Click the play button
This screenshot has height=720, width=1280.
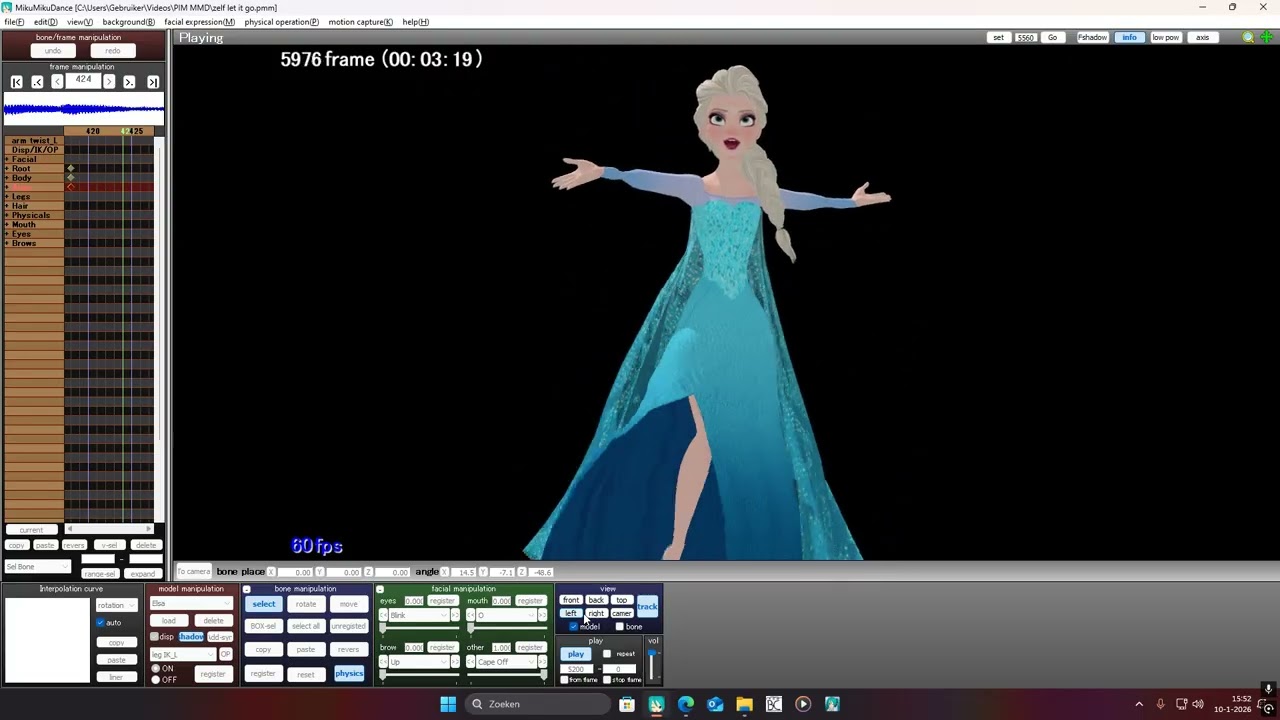click(576, 654)
